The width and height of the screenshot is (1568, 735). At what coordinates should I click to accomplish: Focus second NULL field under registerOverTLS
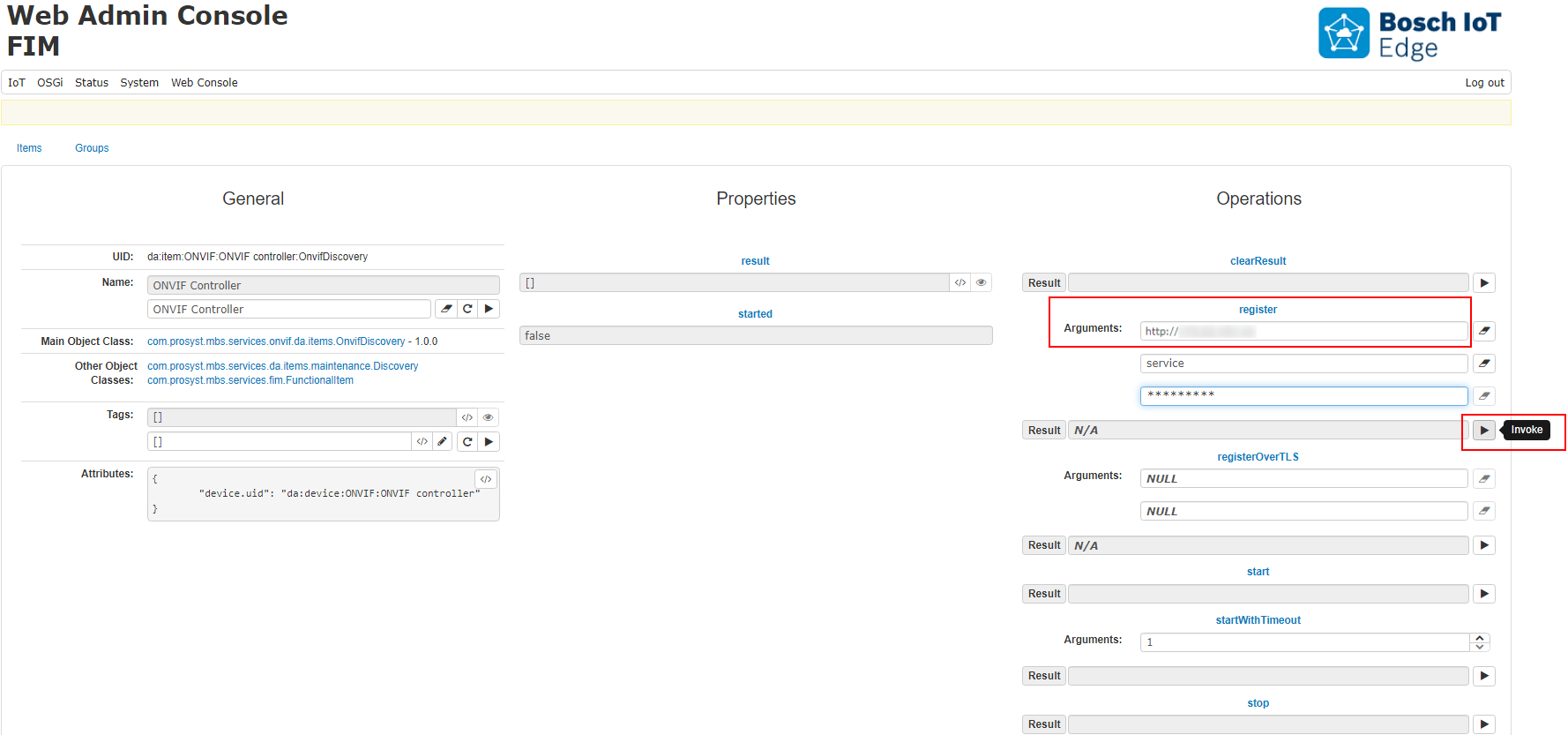point(1304,511)
